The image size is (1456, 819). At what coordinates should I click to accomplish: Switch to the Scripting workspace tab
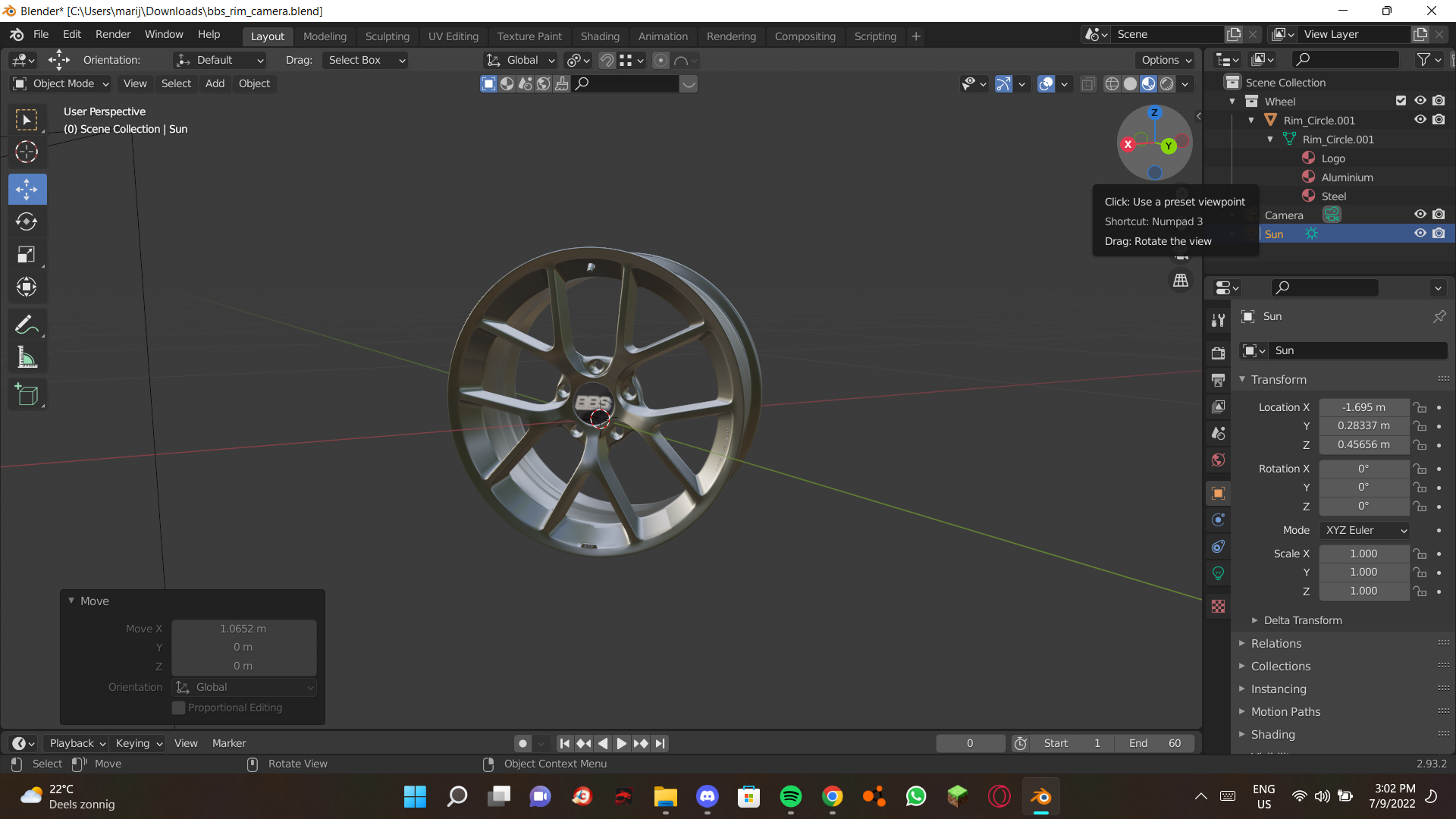875,36
